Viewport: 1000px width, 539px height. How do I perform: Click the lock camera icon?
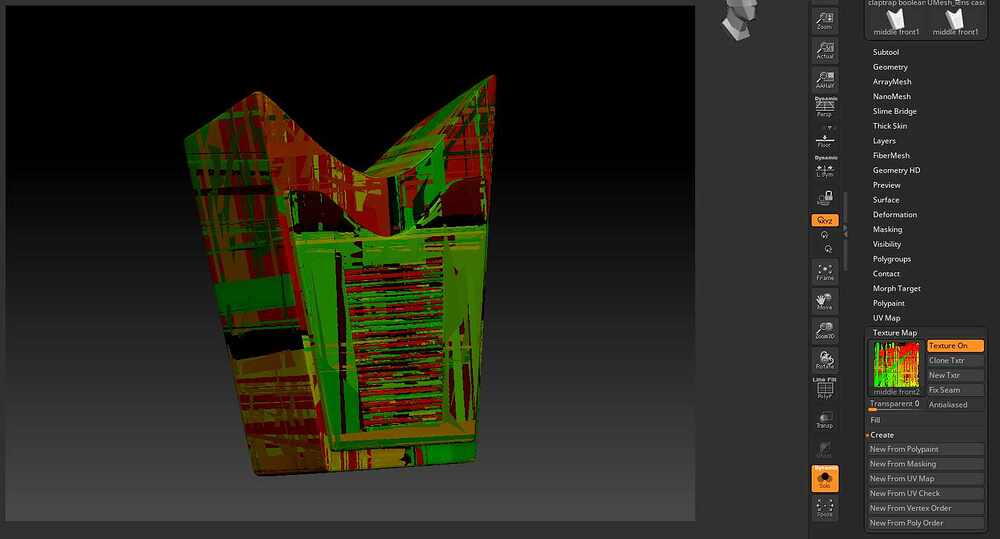(x=825, y=198)
